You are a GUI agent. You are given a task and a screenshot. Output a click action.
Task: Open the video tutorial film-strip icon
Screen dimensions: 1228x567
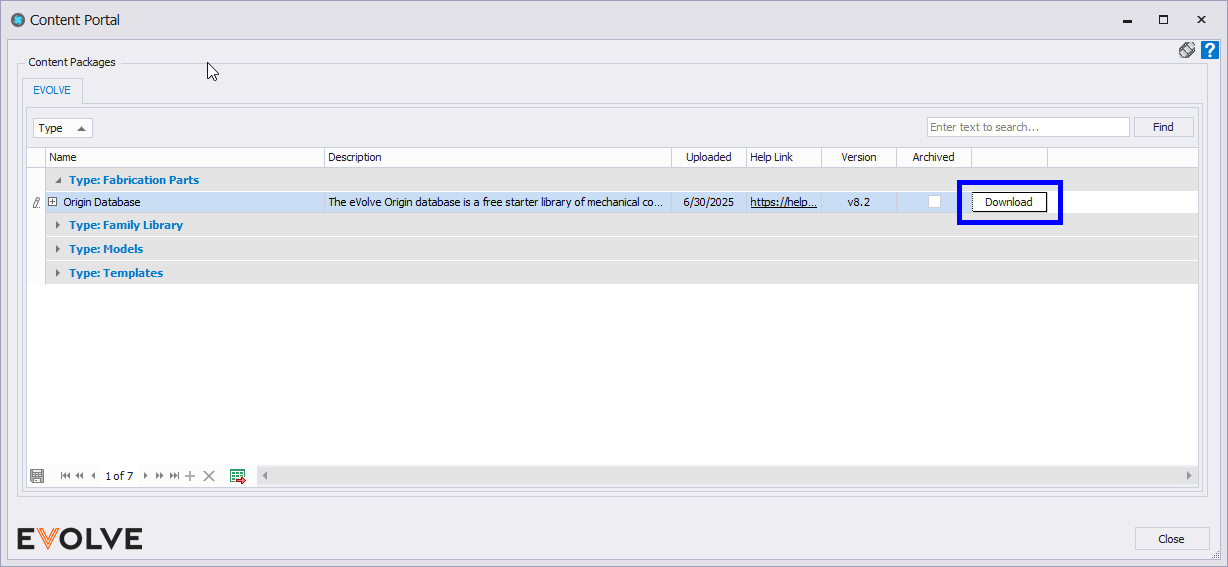[1187, 50]
